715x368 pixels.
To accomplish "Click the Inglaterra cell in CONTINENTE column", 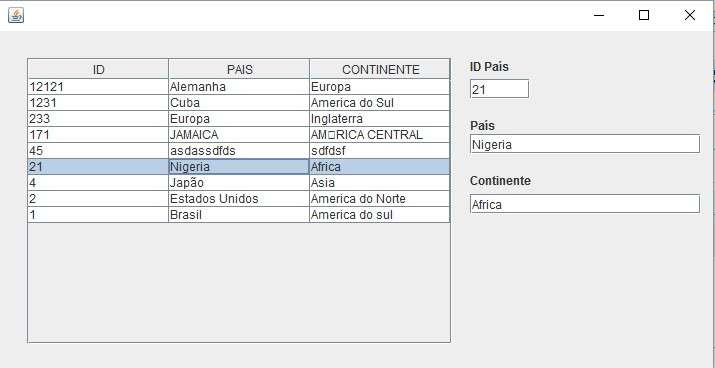I will click(380, 119).
